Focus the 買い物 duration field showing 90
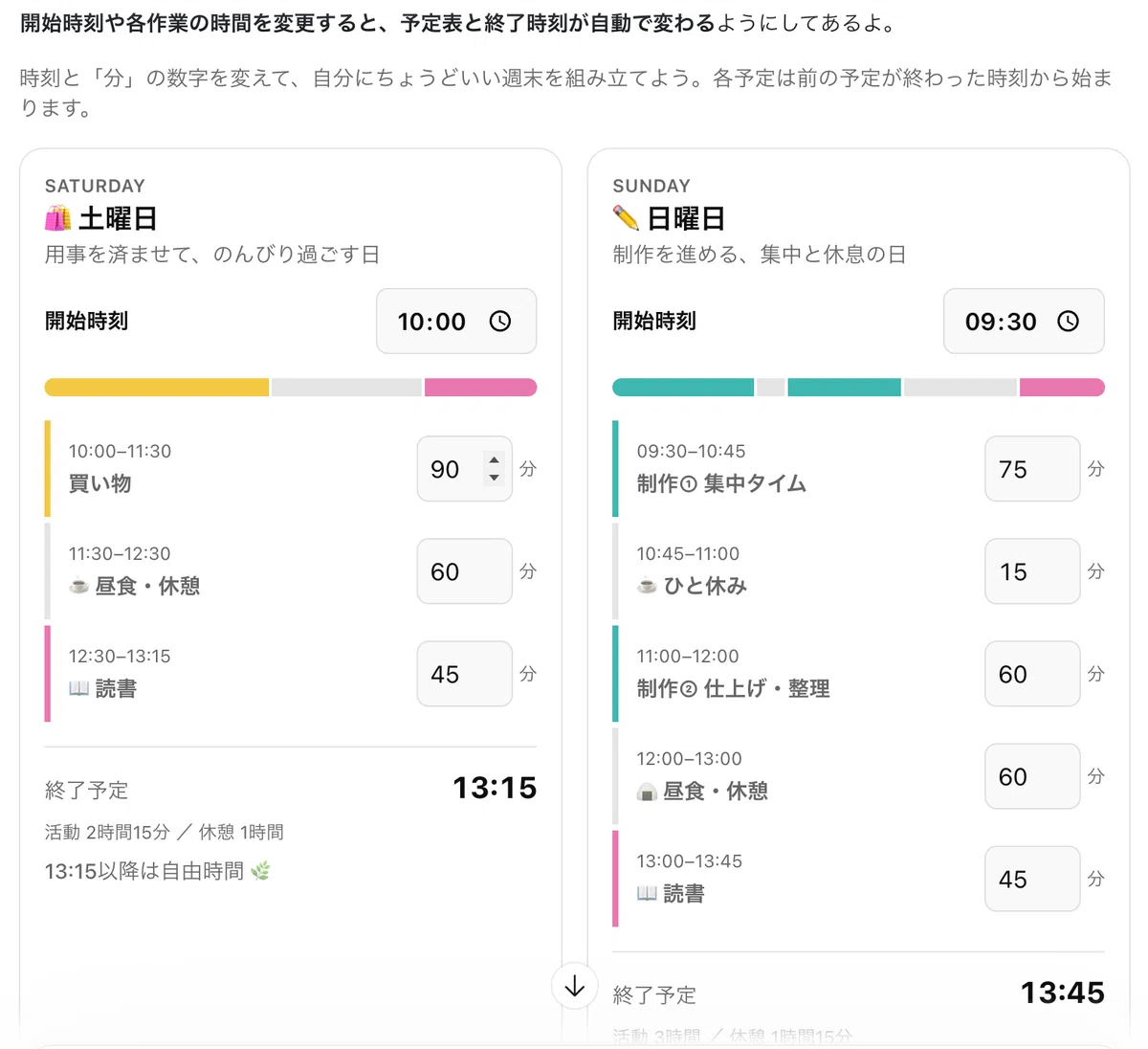 pos(465,469)
